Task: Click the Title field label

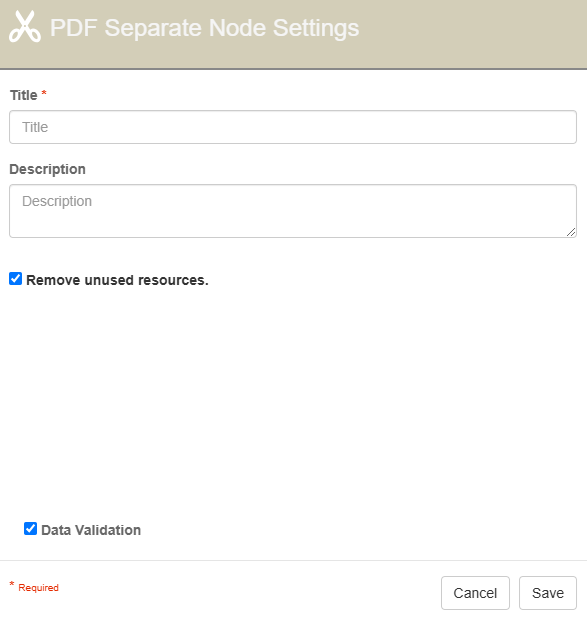Action: 24,95
